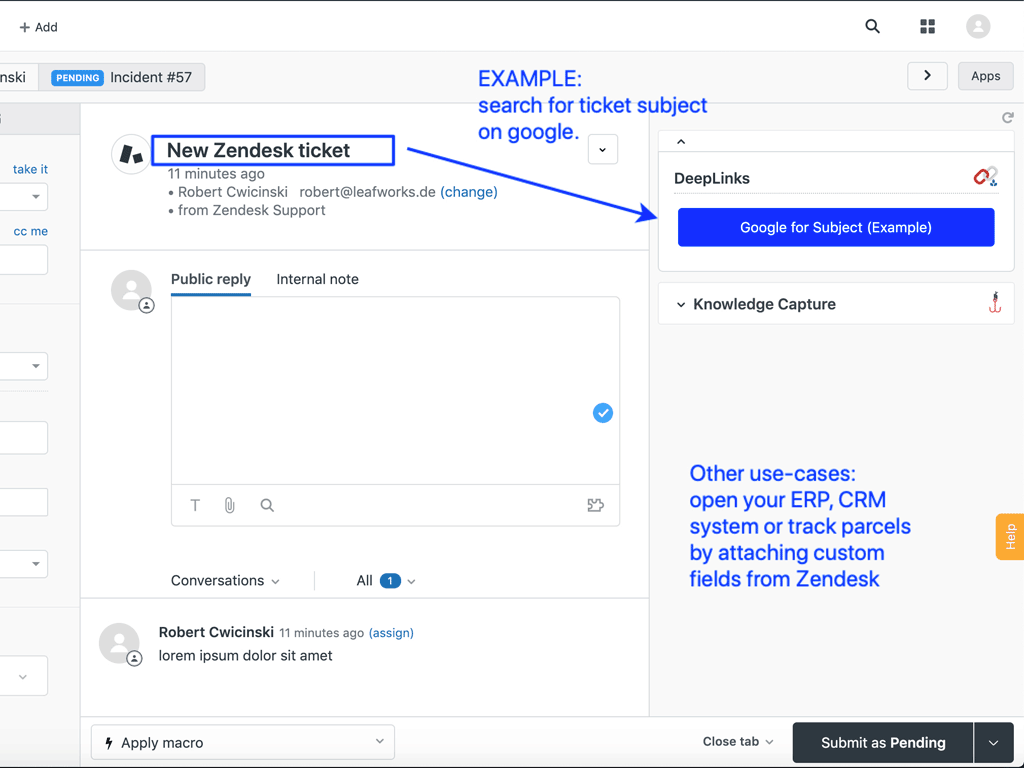Click the search icon in reply toolbar

tap(267, 506)
